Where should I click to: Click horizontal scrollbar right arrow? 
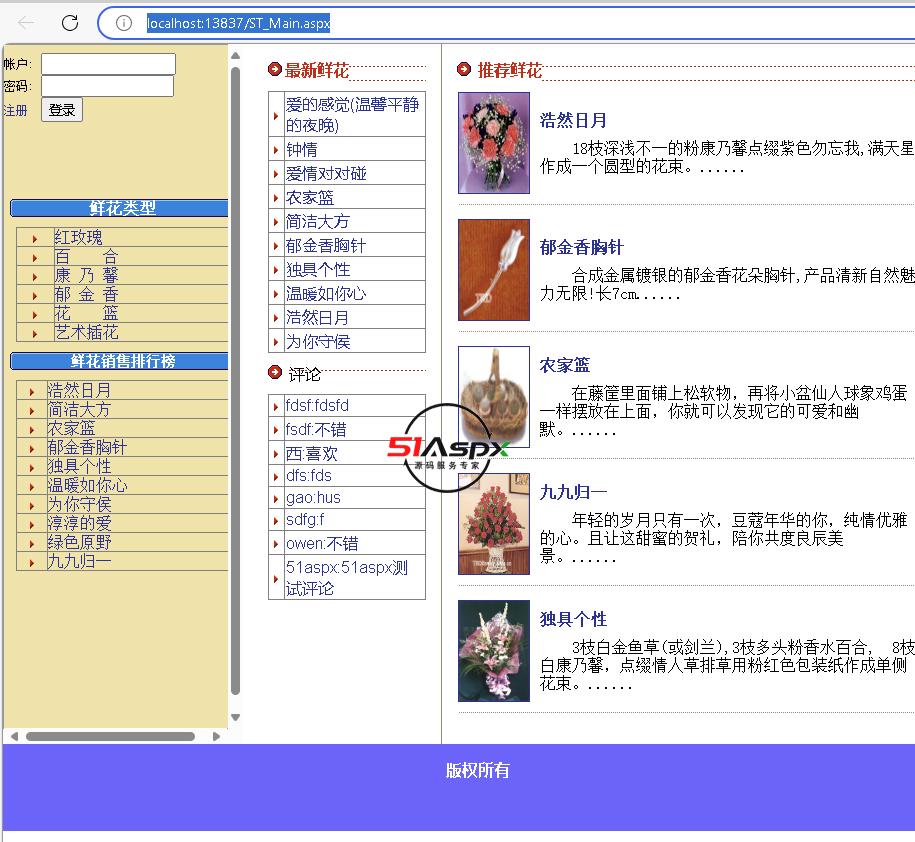(216, 736)
